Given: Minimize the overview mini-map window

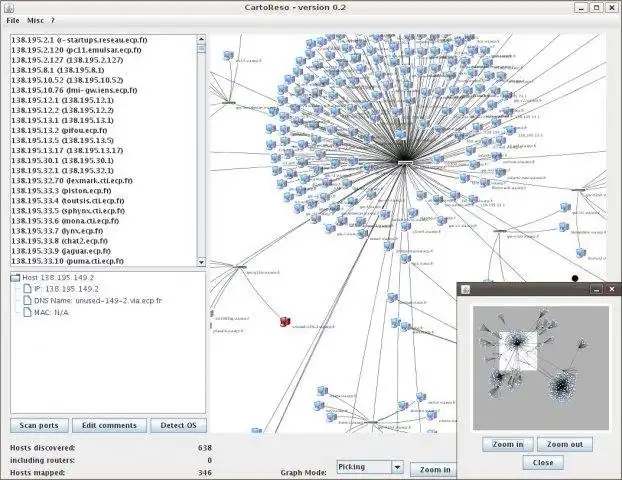Looking at the screenshot, I should pos(596,290).
